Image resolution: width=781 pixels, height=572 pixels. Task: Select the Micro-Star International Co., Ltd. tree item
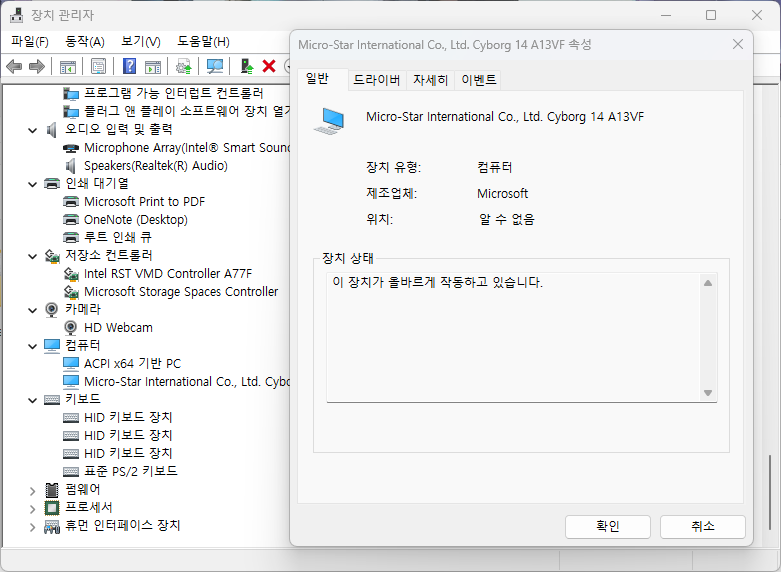click(x=187, y=382)
